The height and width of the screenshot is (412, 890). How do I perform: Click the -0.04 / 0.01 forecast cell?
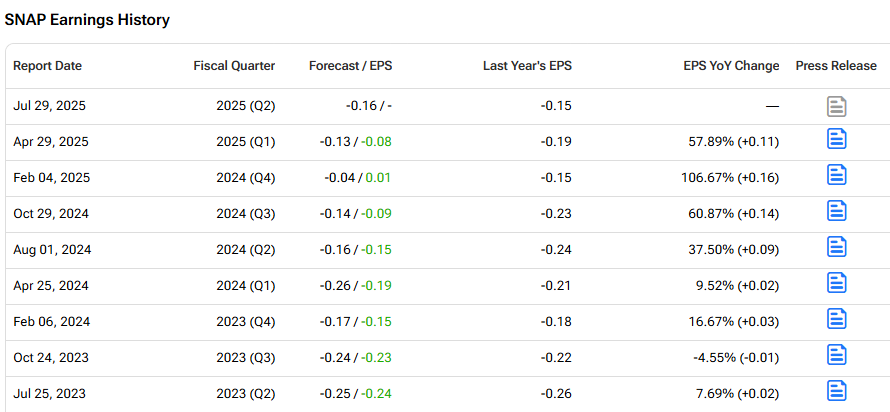[358, 178]
